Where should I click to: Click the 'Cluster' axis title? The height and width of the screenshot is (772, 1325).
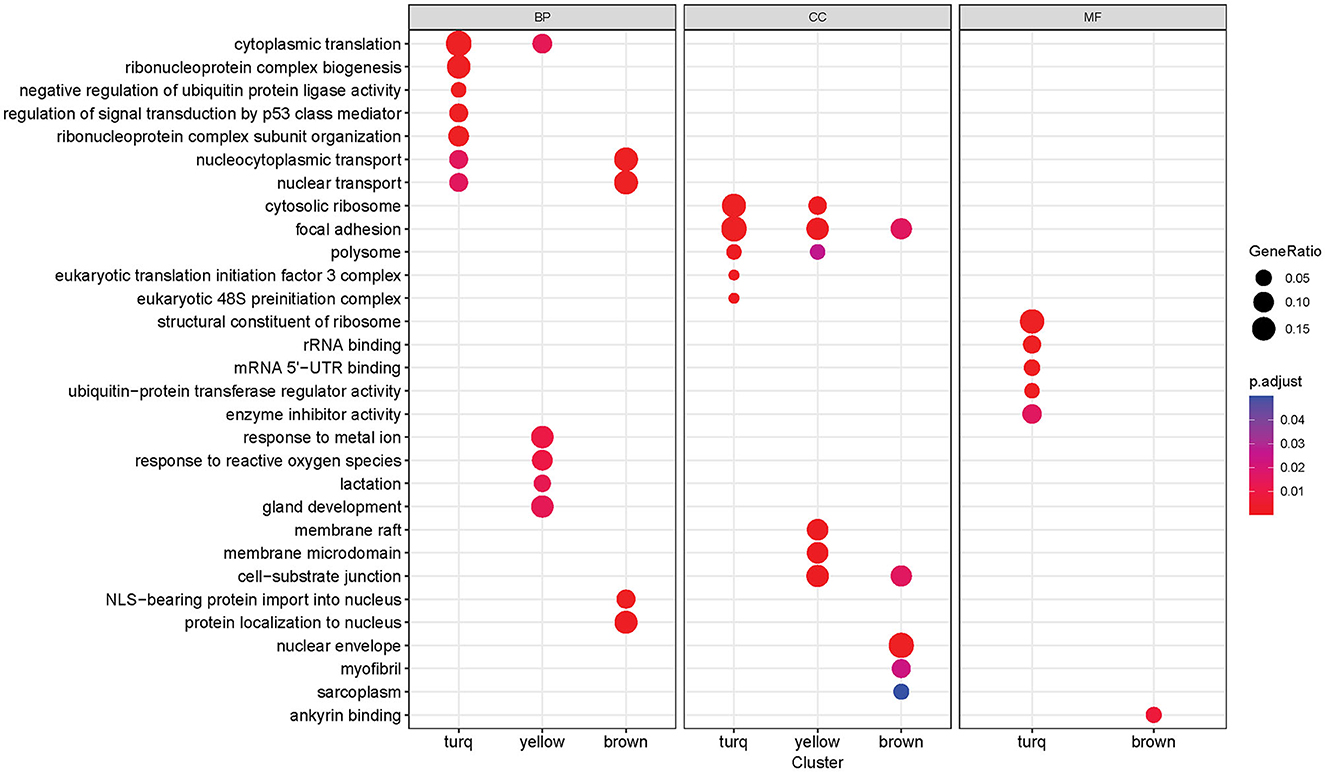(817, 762)
